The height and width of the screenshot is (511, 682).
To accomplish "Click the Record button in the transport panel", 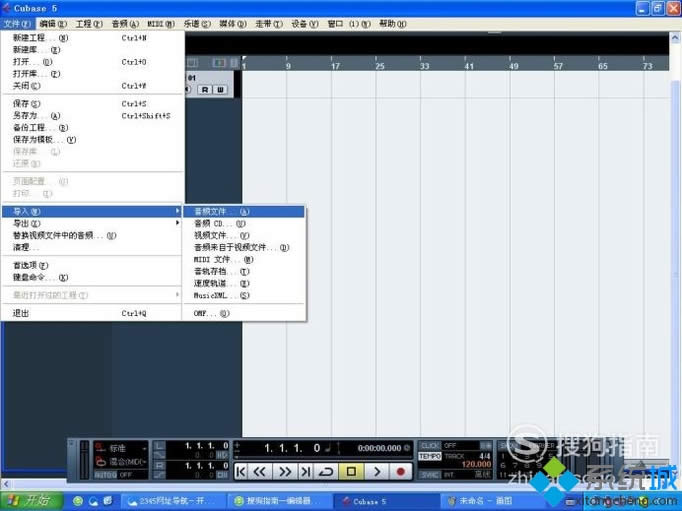I will (400, 471).
